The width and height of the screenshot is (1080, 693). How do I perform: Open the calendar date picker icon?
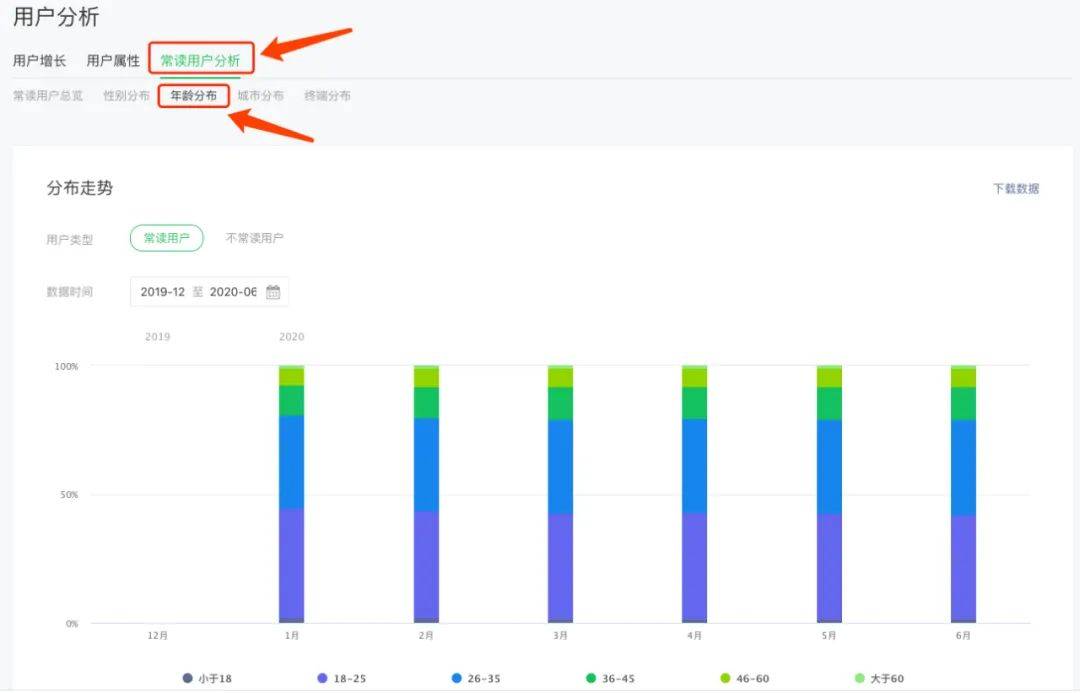point(273,292)
